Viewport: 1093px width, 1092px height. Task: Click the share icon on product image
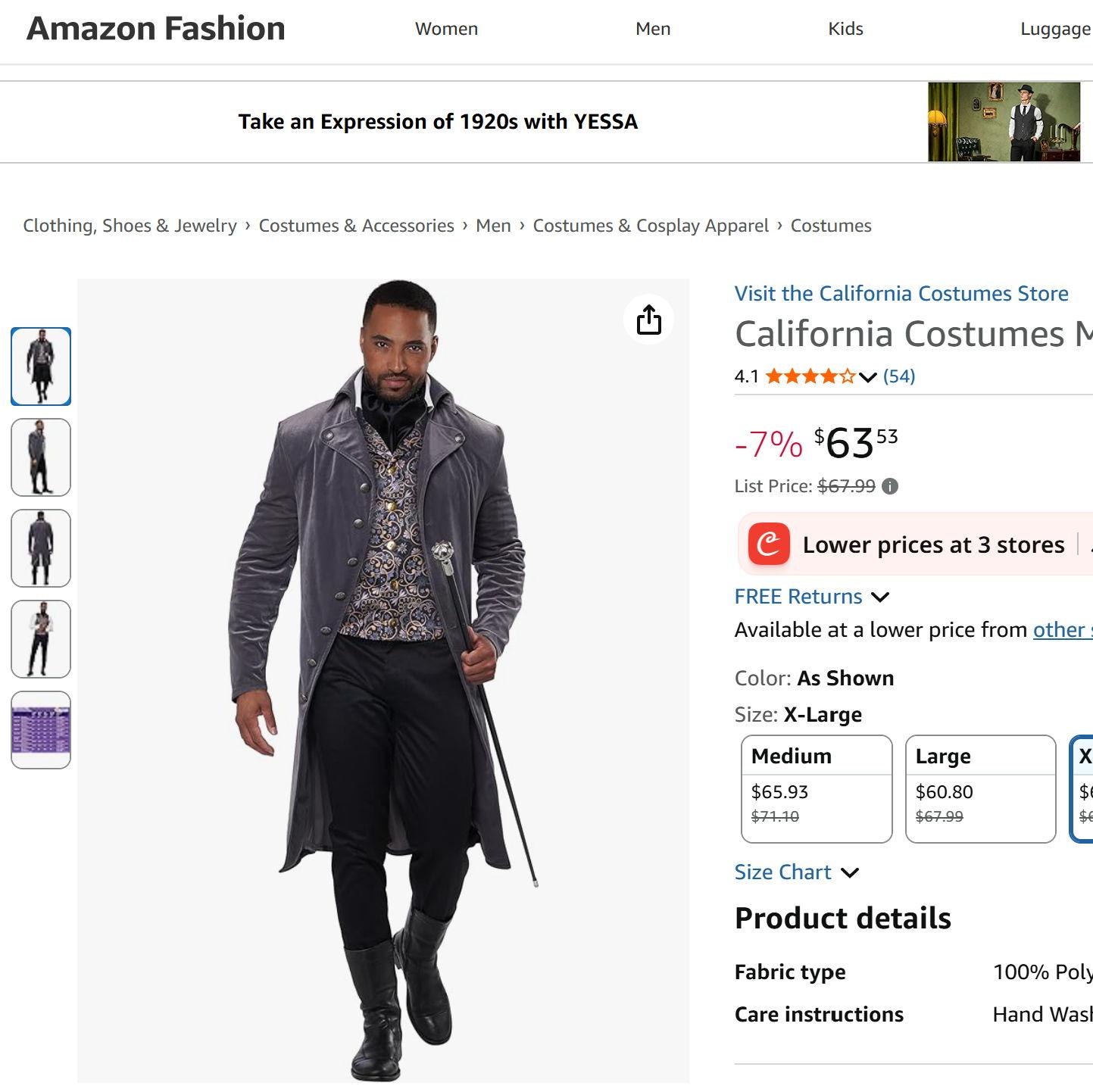click(648, 320)
